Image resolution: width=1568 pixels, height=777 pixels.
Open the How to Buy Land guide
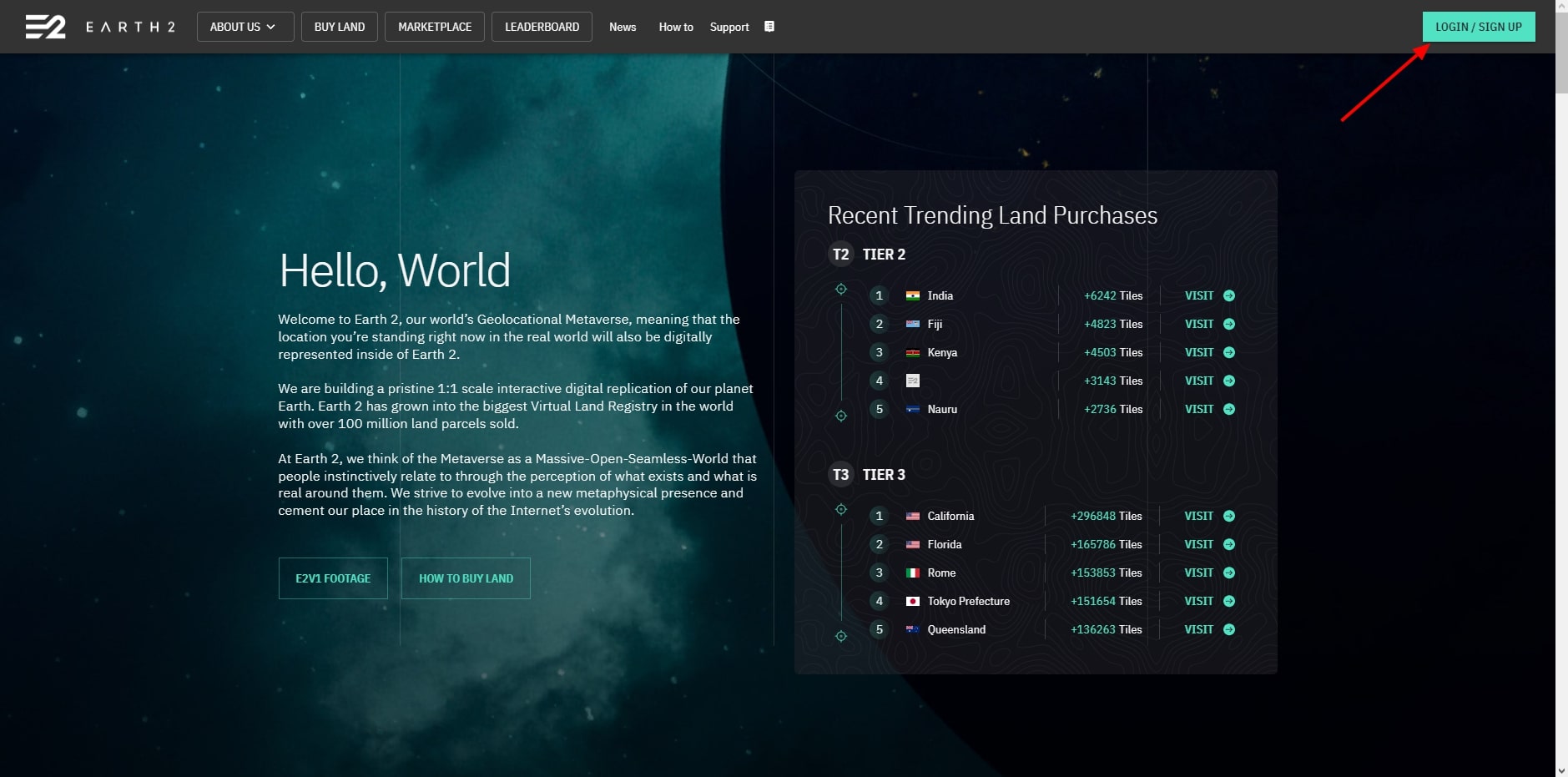click(x=466, y=578)
